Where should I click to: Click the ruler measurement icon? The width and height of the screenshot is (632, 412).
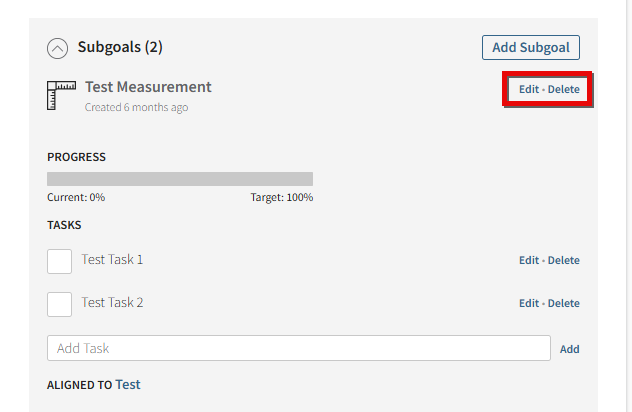(x=61, y=95)
